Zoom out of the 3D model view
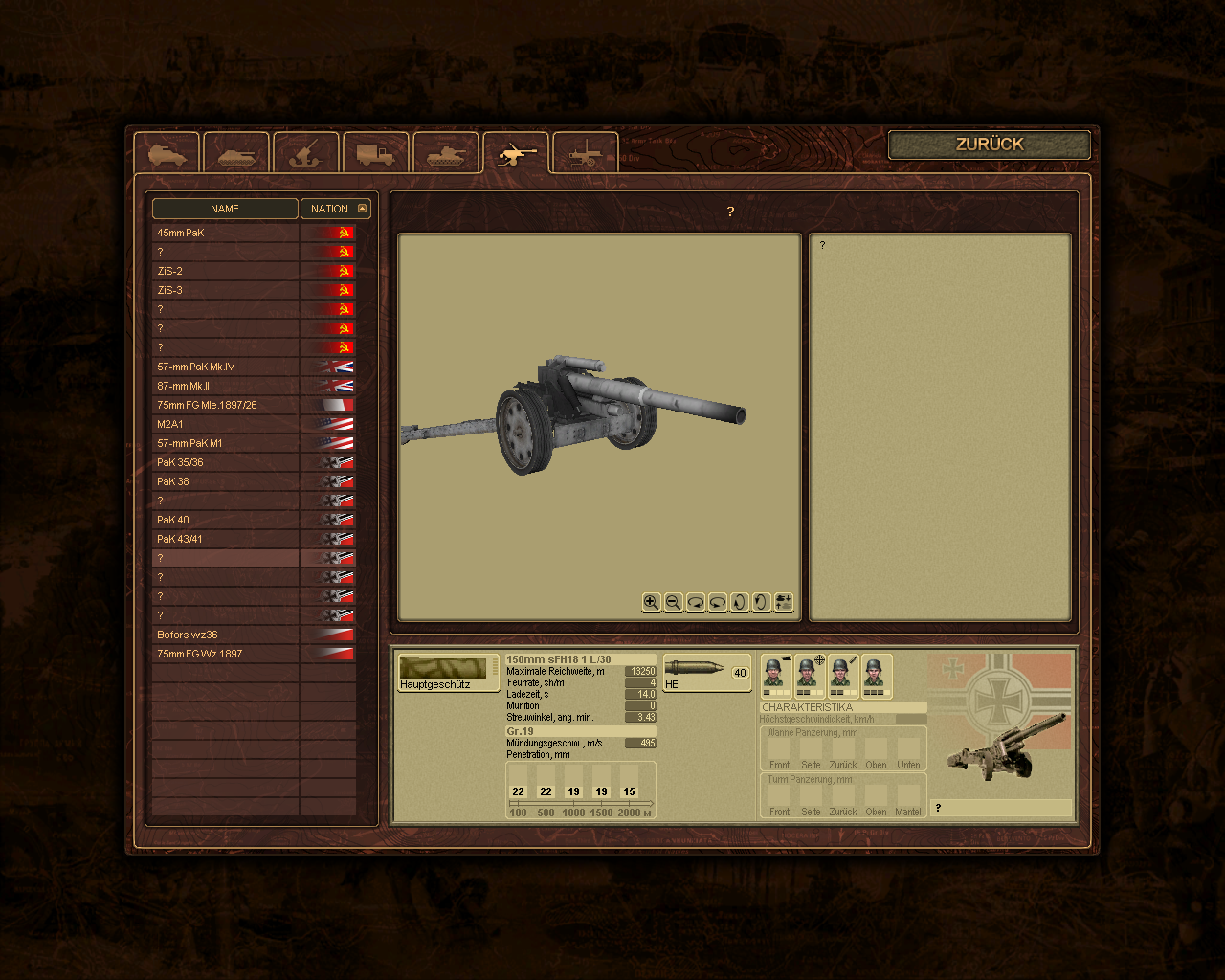Image resolution: width=1225 pixels, height=980 pixels. coord(673,602)
